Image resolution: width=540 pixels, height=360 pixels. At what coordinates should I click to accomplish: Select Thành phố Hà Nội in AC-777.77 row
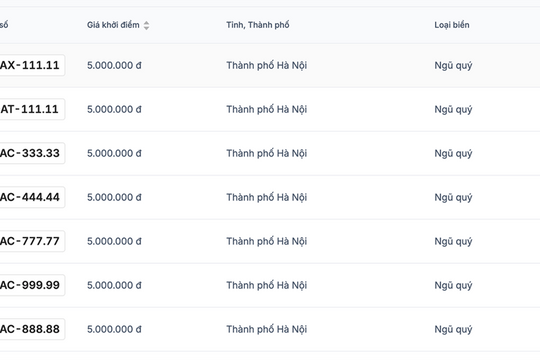pos(267,241)
